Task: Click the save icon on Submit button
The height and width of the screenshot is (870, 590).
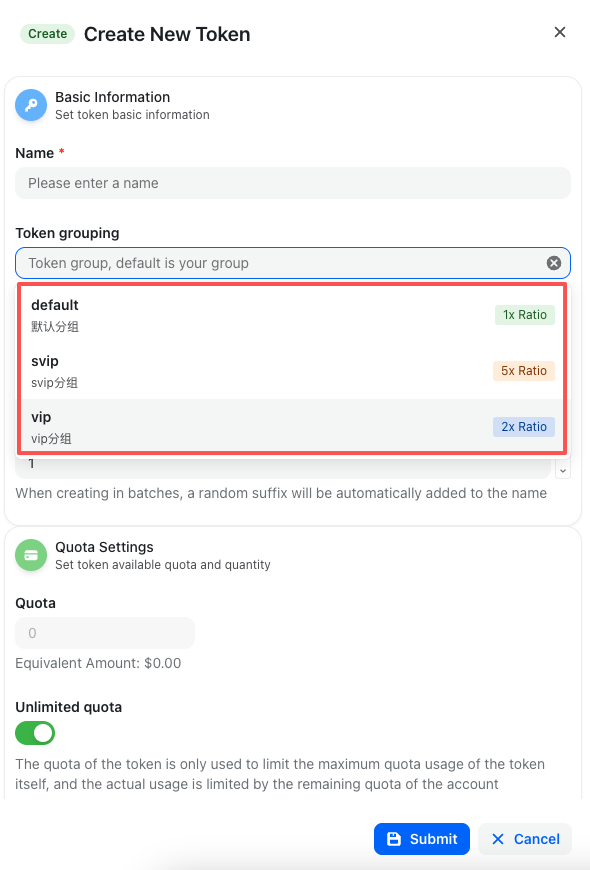Action: [x=395, y=839]
